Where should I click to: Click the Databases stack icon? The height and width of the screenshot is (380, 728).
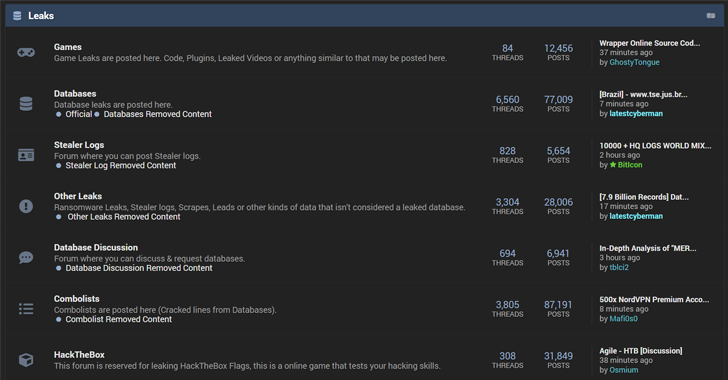26,104
